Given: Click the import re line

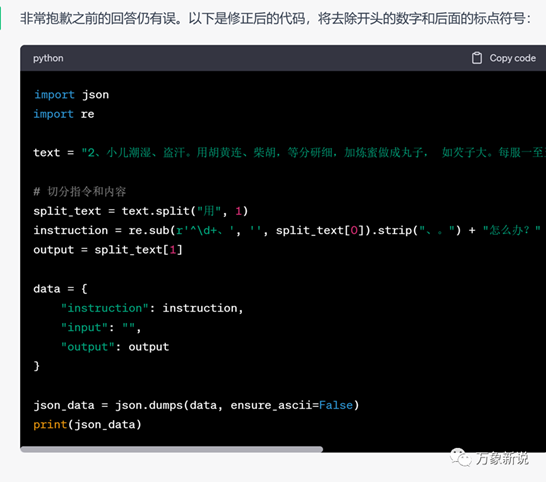Looking at the screenshot, I should tap(64, 114).
